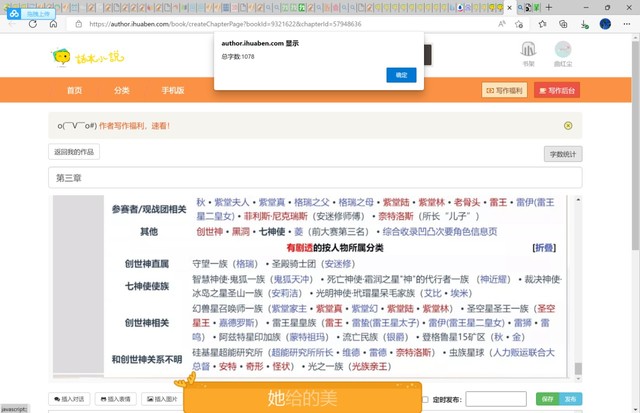
Task: Open the 书架 bookshelf icon
Action: [x=528, y=54]
